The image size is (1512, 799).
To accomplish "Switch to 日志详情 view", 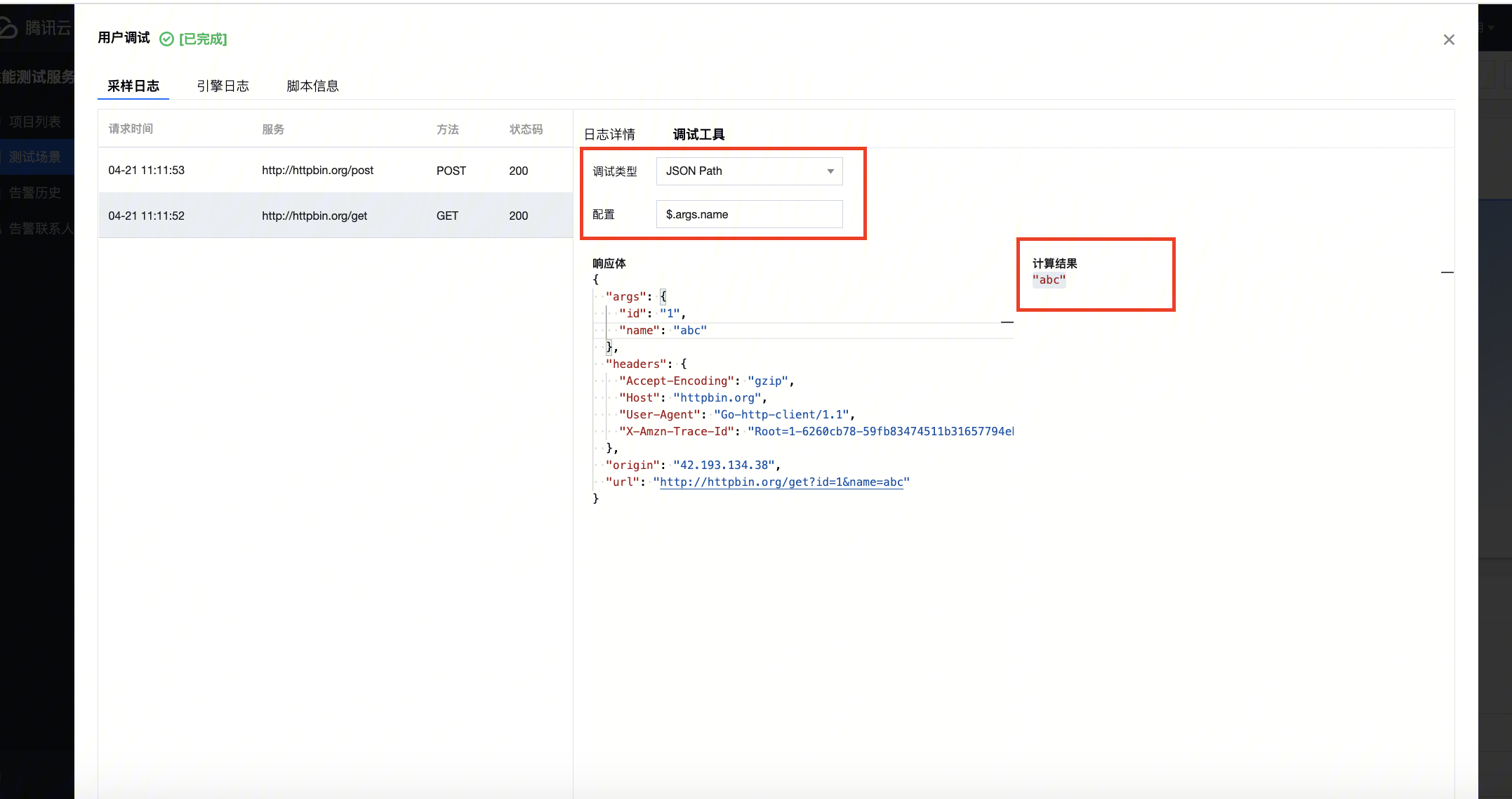I will click(x=609, y=134).
